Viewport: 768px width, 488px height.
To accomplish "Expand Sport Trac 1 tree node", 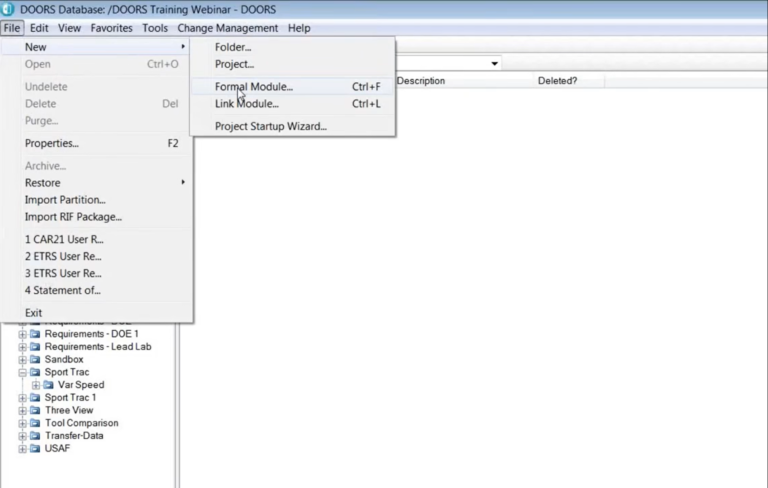I will (x=23, y=398).
